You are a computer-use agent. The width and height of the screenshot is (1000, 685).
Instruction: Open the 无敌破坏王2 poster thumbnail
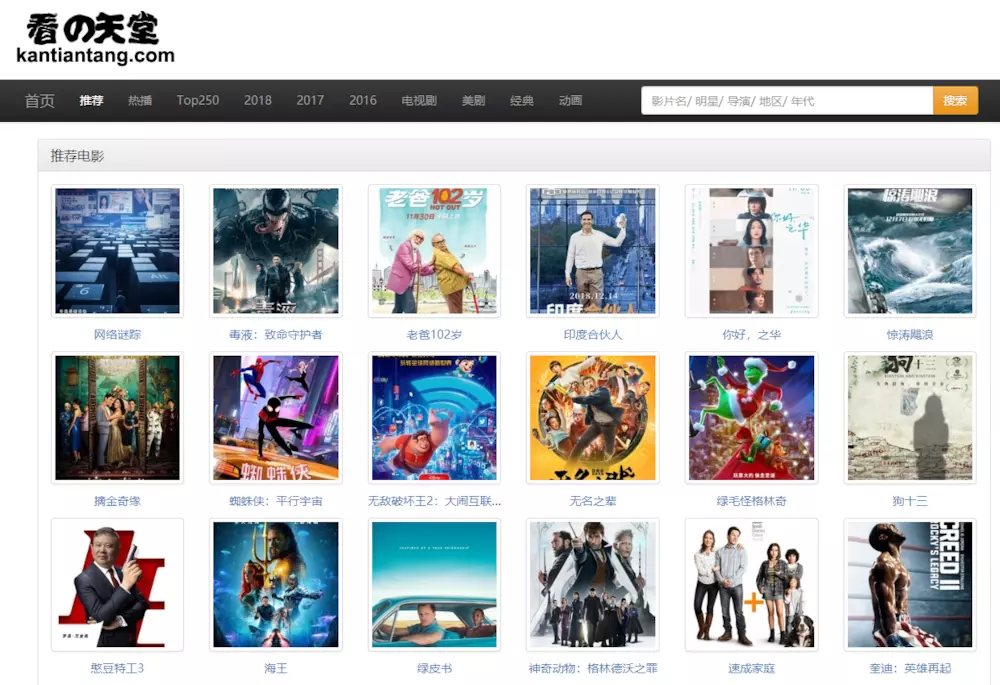click(x=434, y=418)
